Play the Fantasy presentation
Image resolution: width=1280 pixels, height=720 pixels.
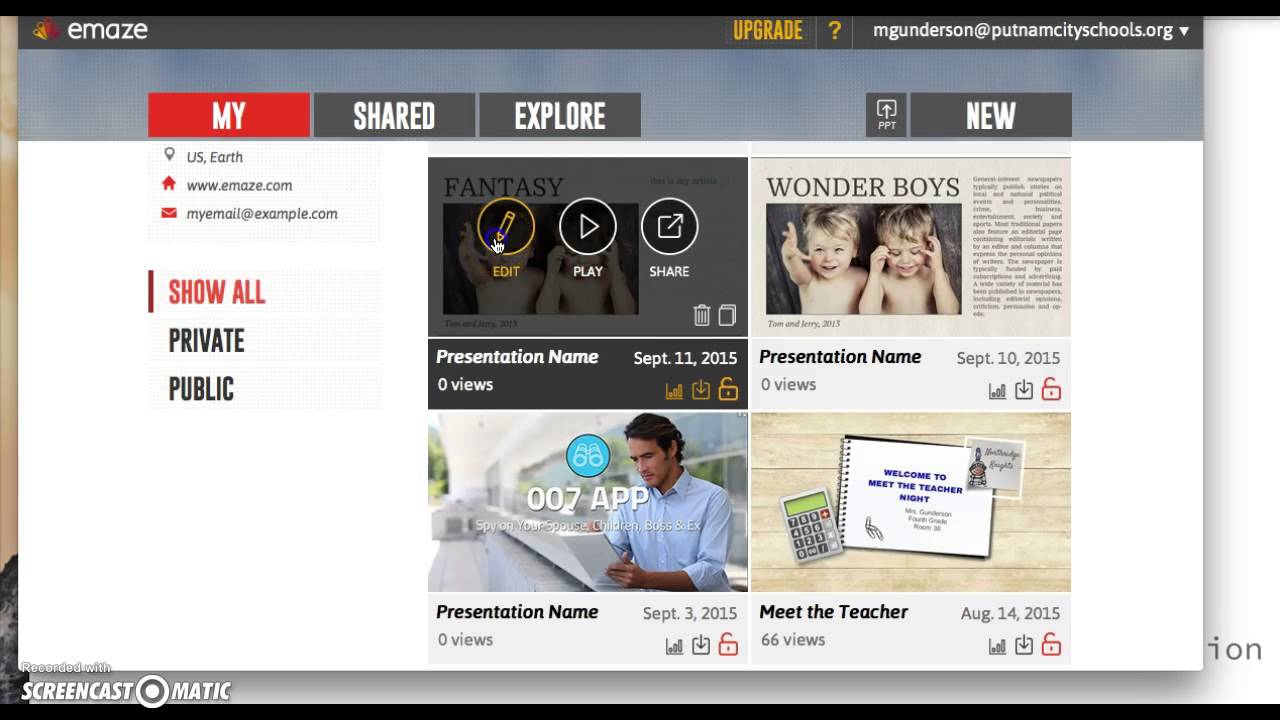[588, 226]
